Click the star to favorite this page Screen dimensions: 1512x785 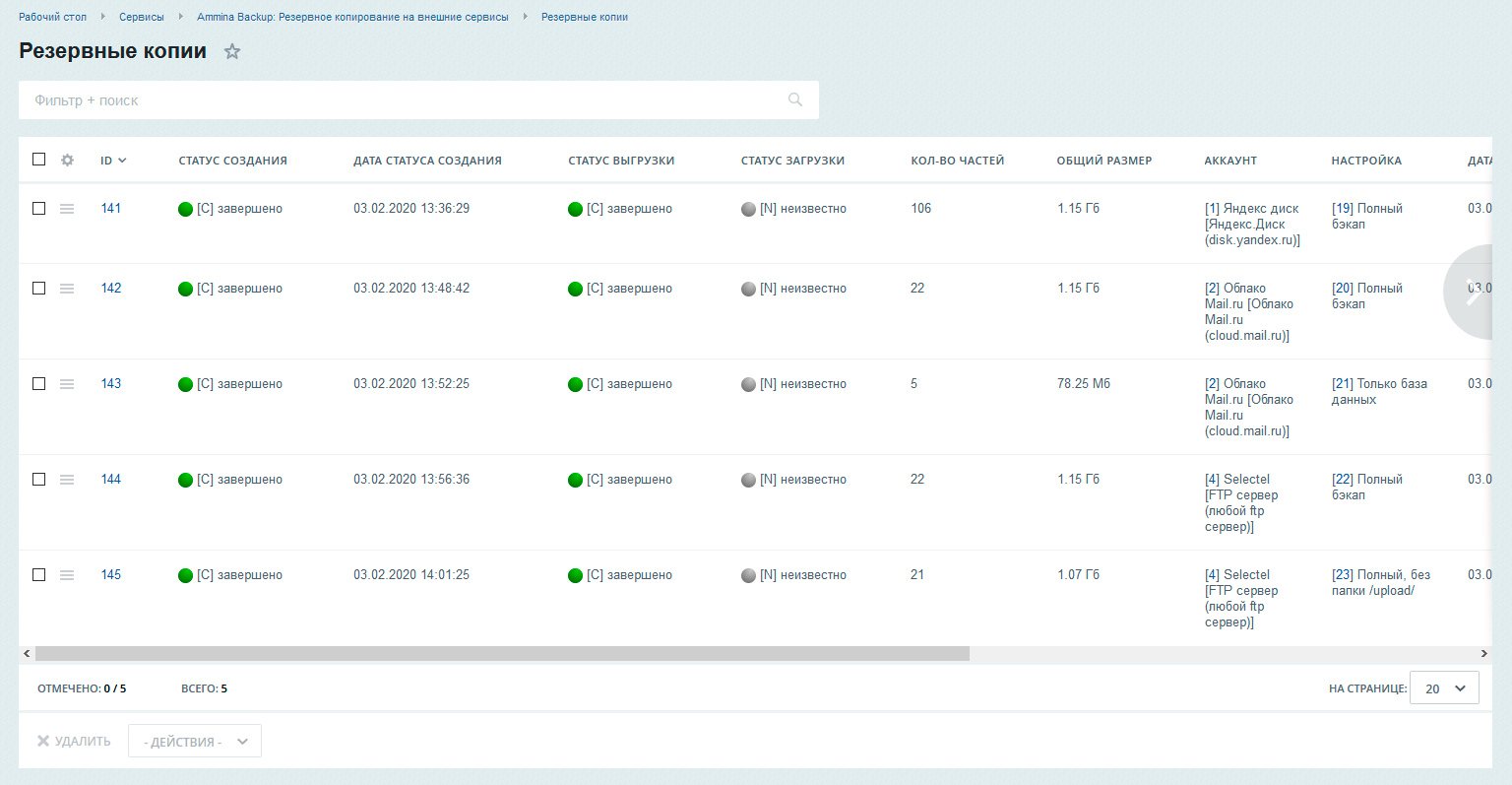point(232,51)
